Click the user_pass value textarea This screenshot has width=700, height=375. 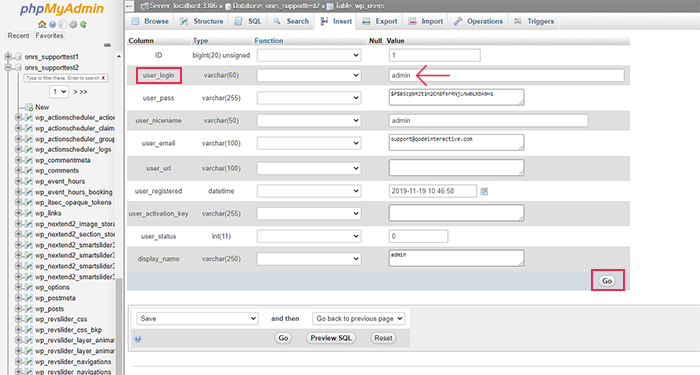(x=457, y=97)
